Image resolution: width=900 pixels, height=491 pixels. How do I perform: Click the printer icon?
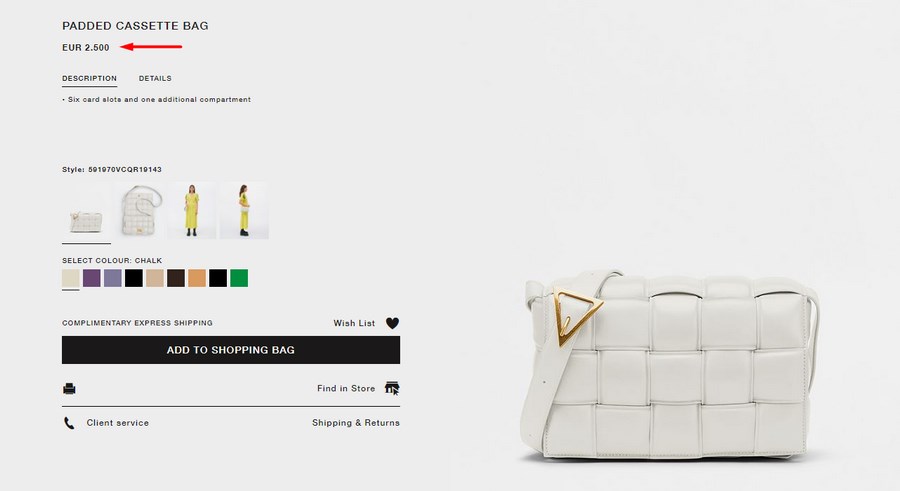[x=69, y=389]
